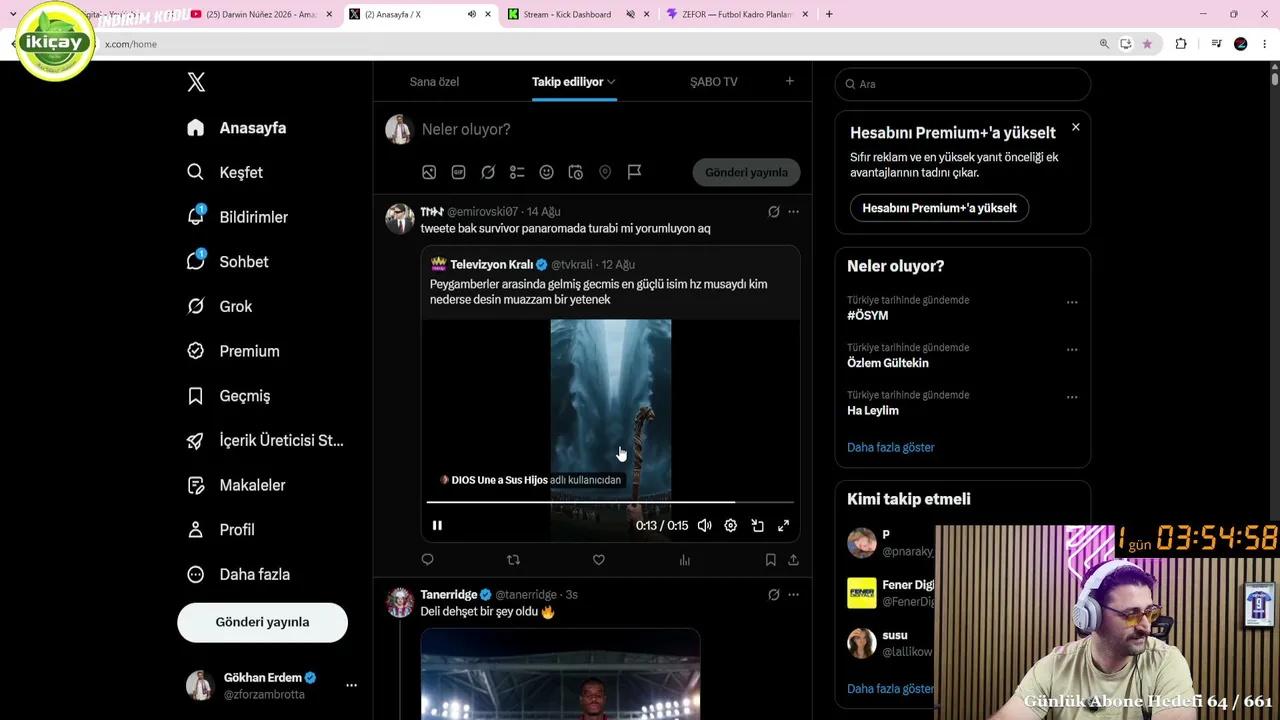Share the emirovski07 post
Screen dimensions: 1280x720
(x=793, y=560)
